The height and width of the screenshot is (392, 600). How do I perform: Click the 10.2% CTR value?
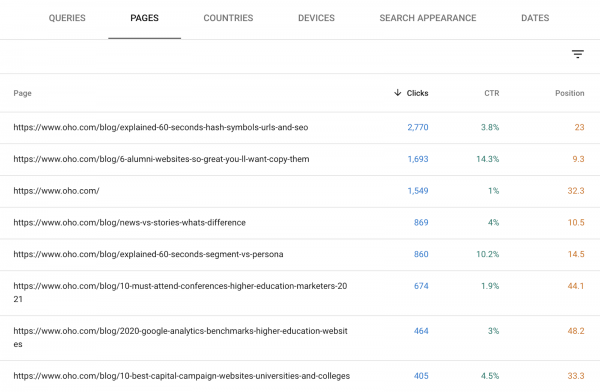point(488,254)
